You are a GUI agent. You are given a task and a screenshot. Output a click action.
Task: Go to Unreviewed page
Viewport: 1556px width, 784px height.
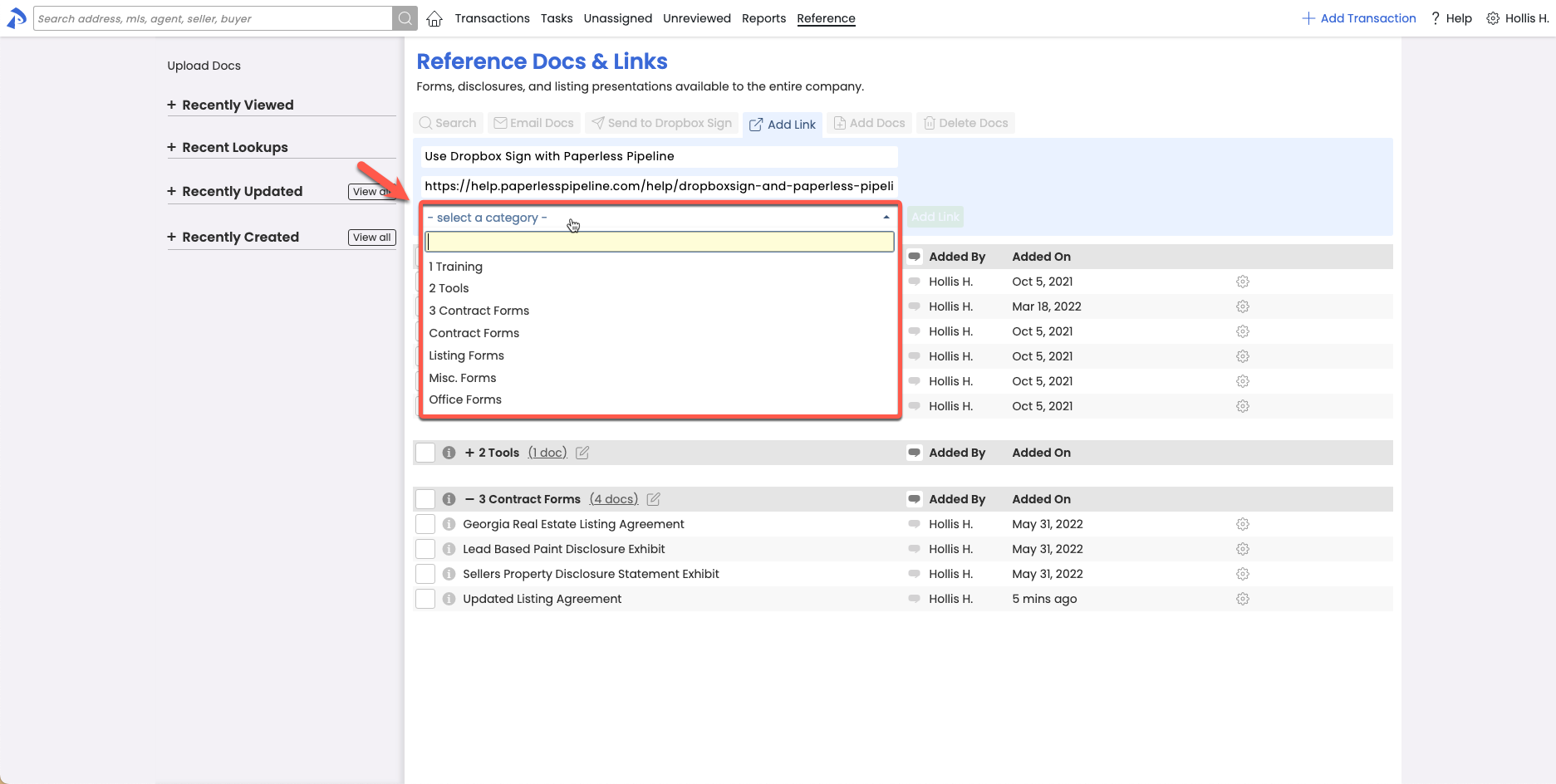[x=697, y=18]
